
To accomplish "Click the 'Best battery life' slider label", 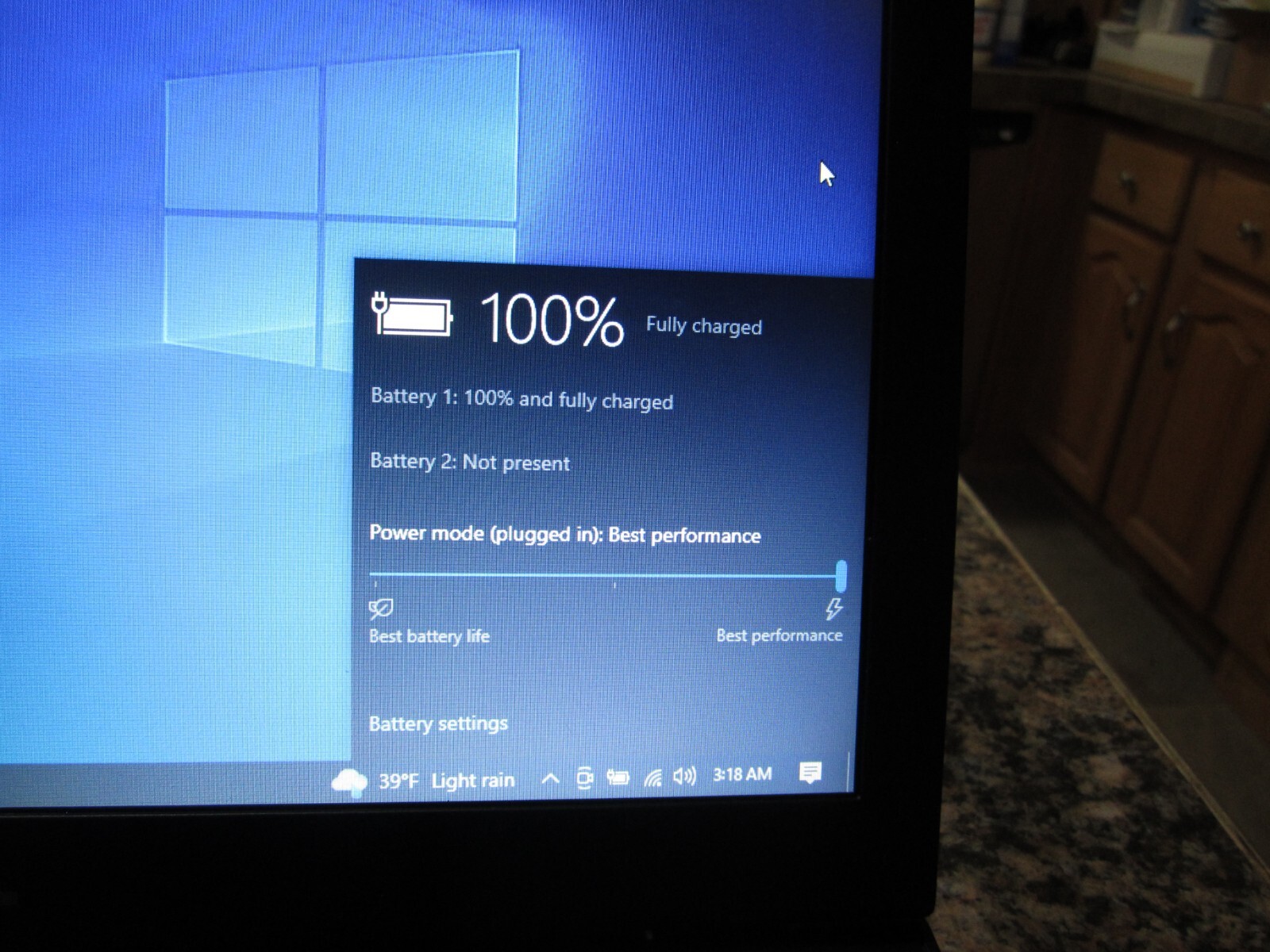I will point(429,636).
